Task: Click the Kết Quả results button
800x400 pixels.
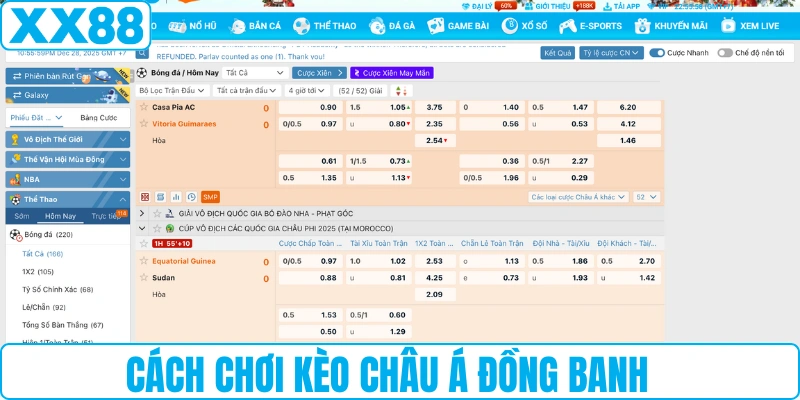Action: (558, 53)
